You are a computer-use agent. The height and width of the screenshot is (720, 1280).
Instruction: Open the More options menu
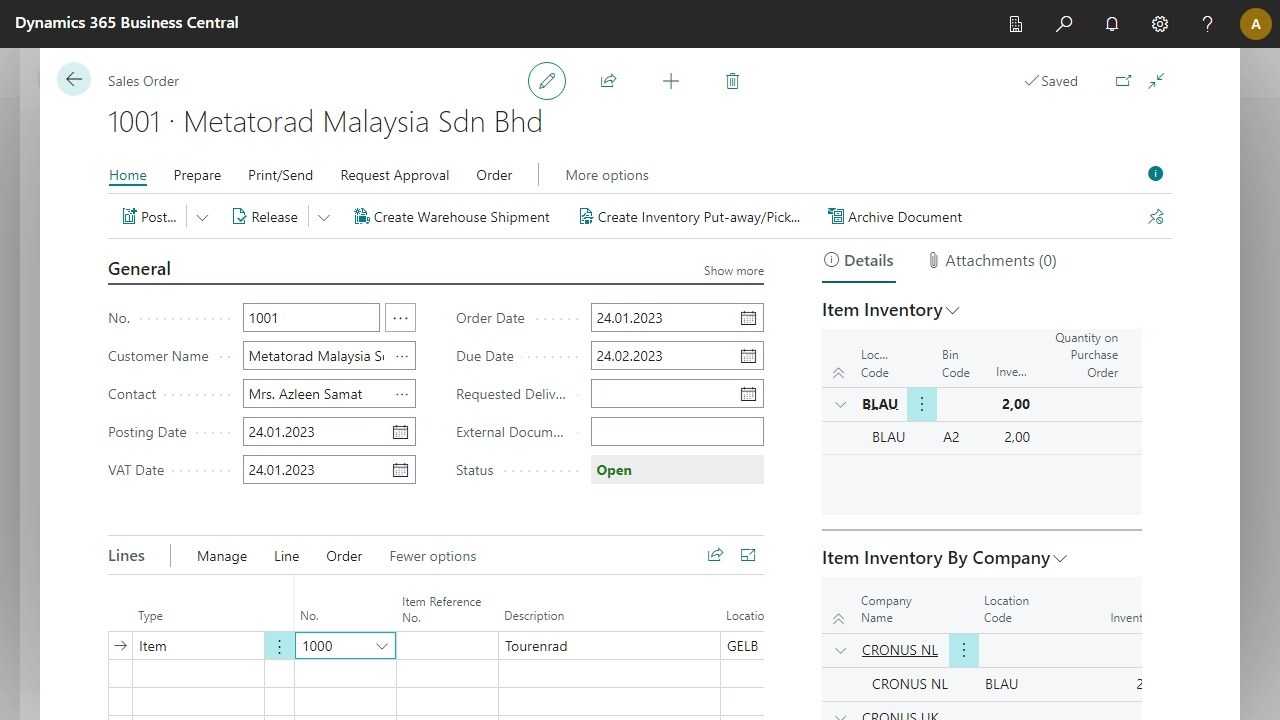coord(607,175)
